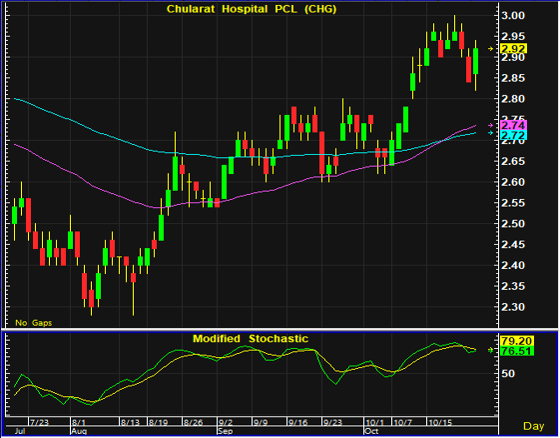The width and height of the screenshot is (560, 438).
Task: Click the Chularat Hospital PCL (CHG) title
Action: [252, 9]
